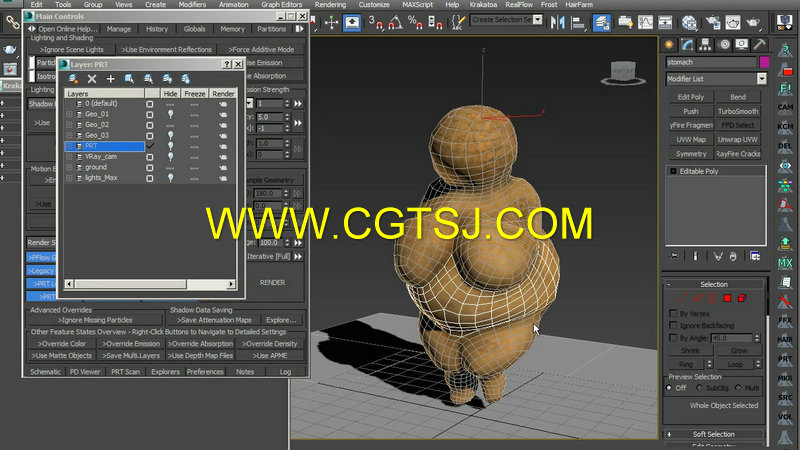Open the Preferences tab in Main Controls
Image resolution: width=800 pixels, height=450 pixels.
[x=205, y=371]
